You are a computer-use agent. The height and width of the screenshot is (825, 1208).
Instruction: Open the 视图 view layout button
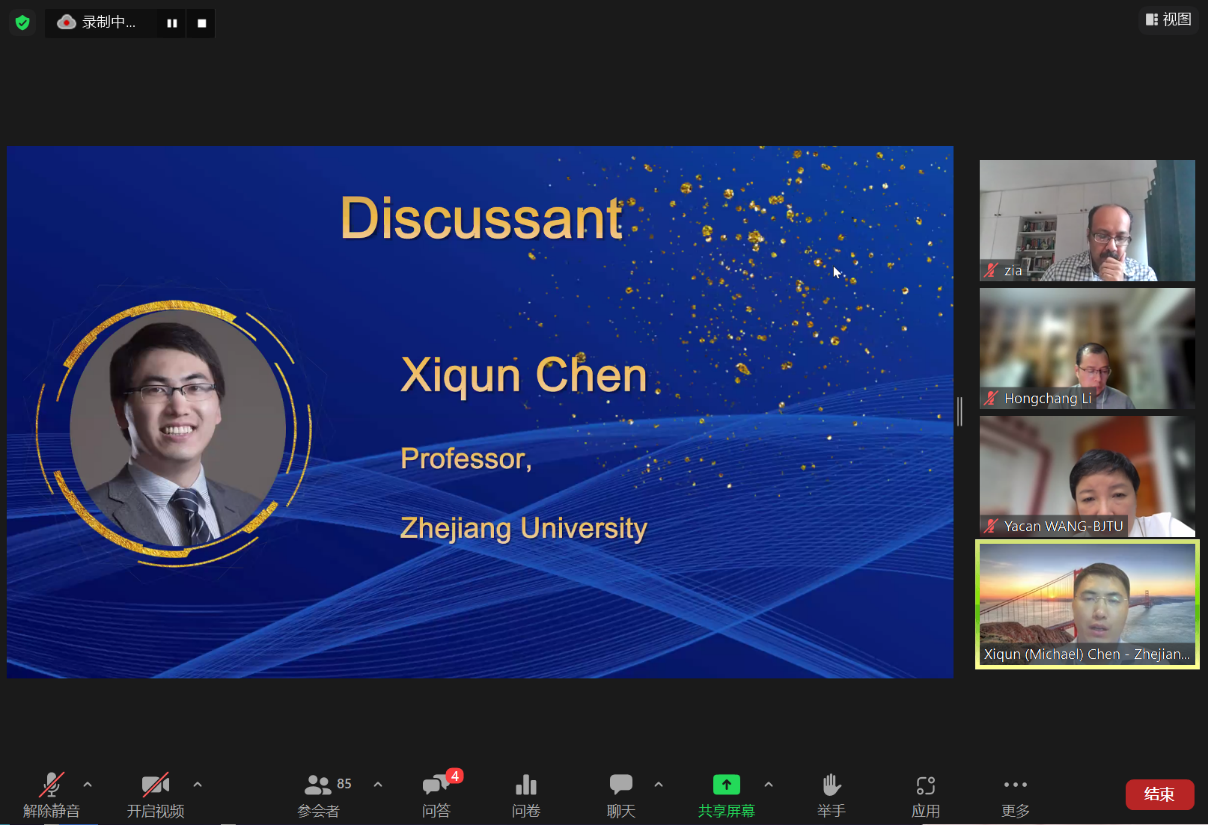tap(1168, 19)
